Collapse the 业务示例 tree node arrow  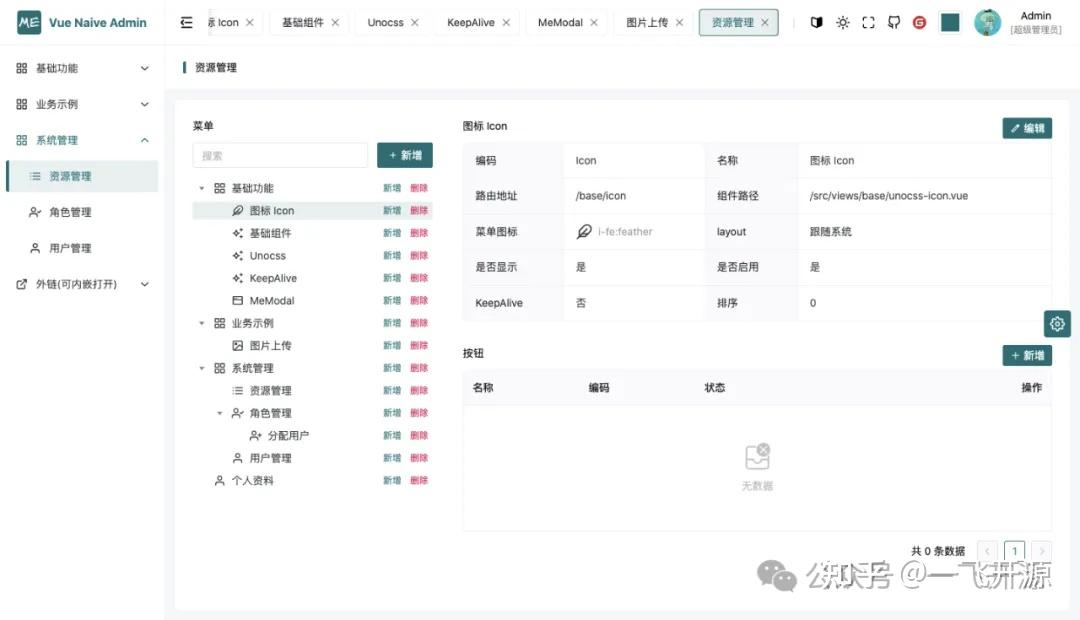point(202,323)
